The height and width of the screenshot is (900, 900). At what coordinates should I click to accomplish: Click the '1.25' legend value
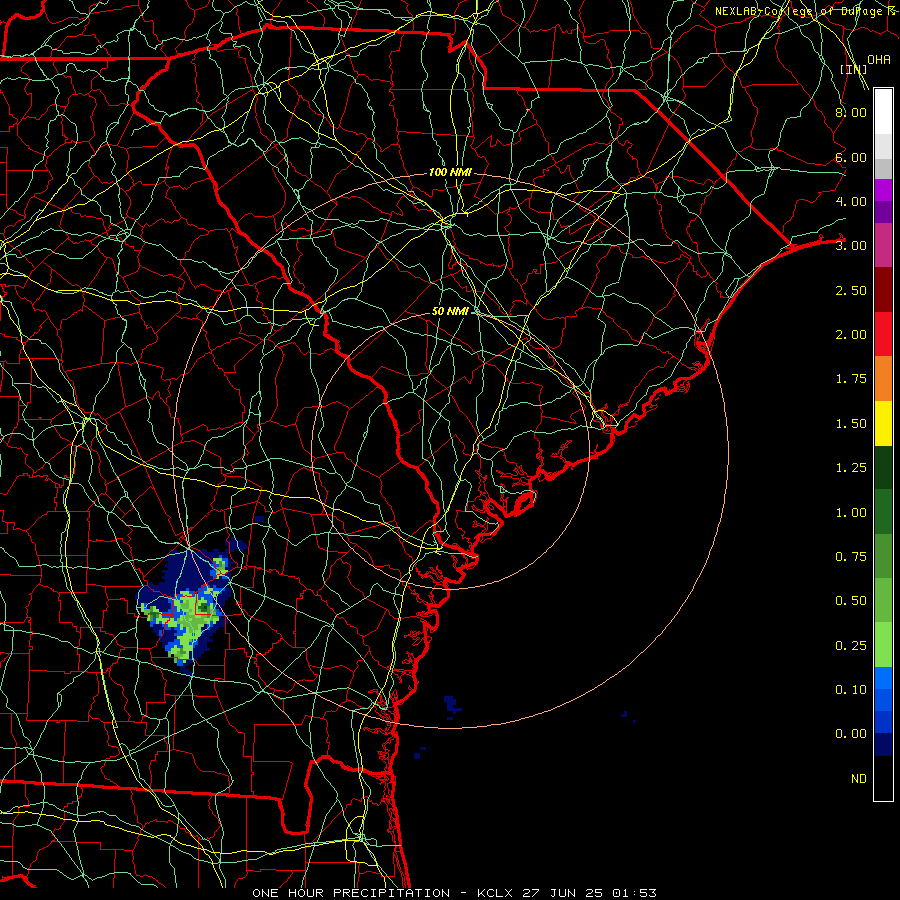click(851, 468)
